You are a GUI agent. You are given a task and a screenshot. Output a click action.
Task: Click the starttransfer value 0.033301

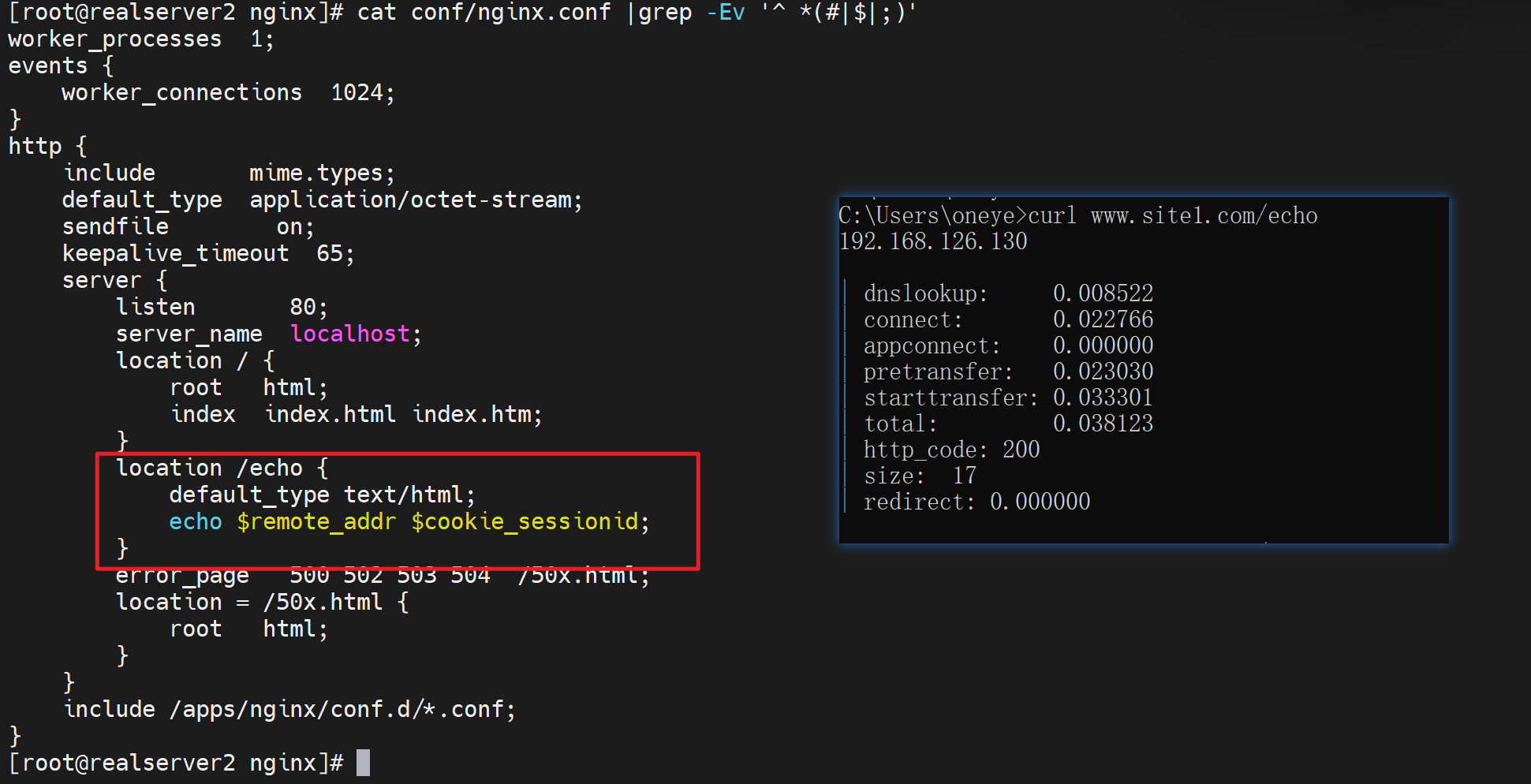[x=1103, y=398]
